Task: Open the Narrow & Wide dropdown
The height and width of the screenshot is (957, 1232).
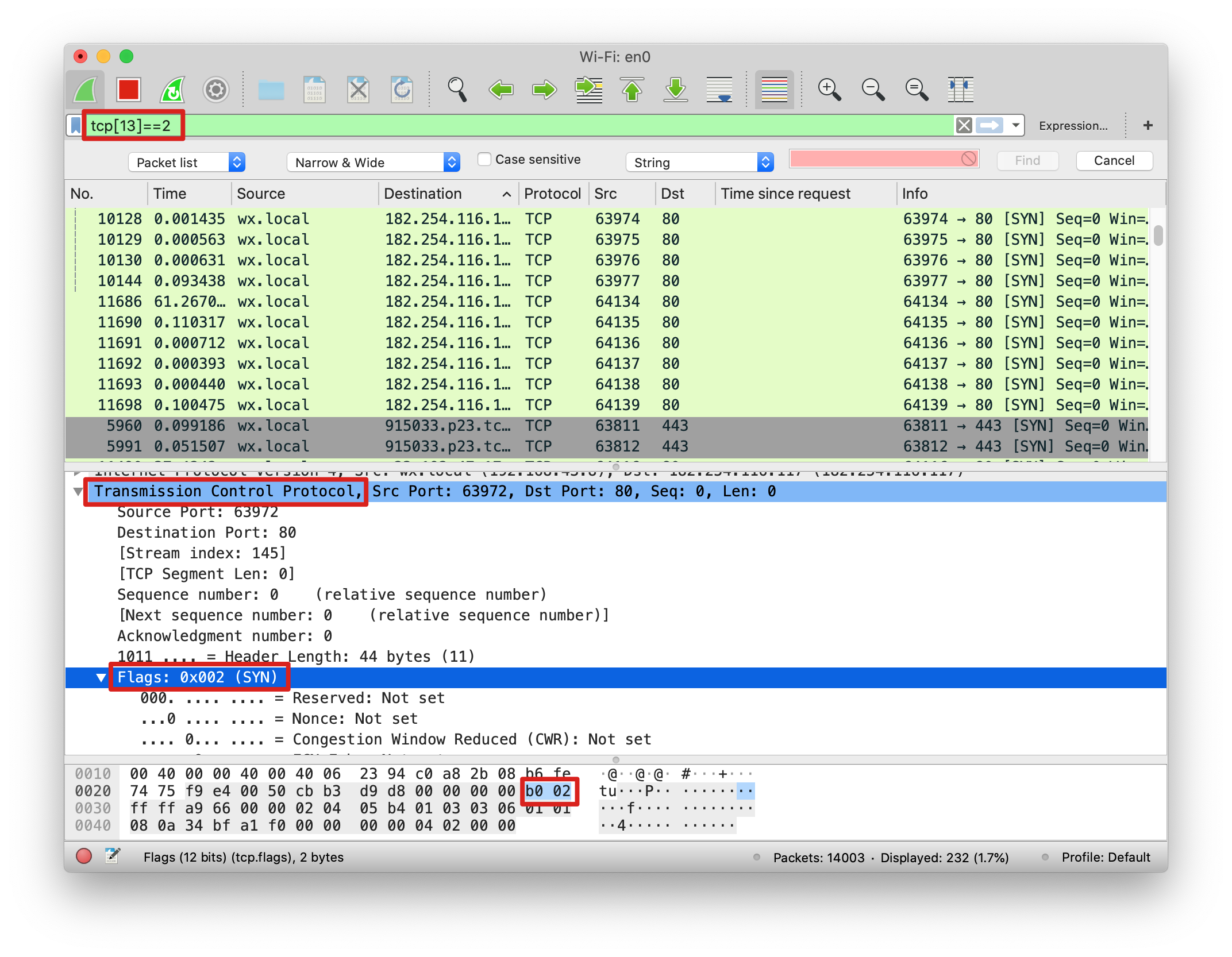Action: (374, 163)
